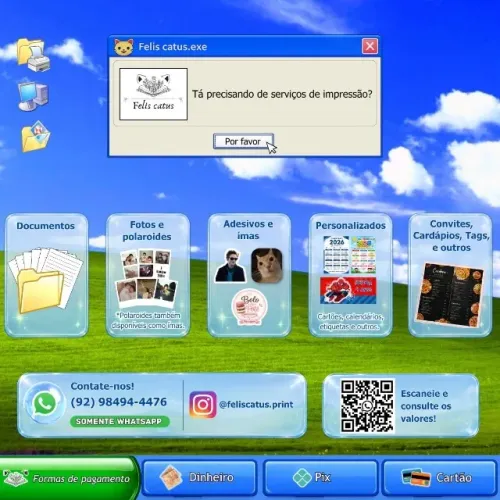This screenshot has width=500, height=500.
Task: Close the Felis catus.exe dialog
Action: pos(370,46)
